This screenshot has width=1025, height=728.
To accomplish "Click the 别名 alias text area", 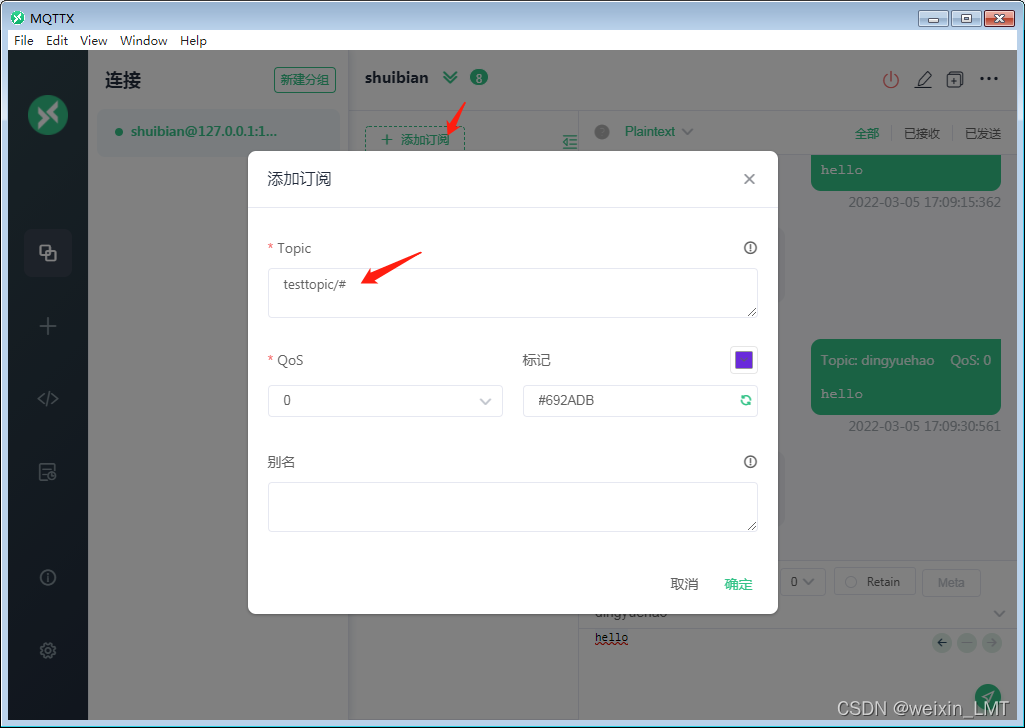I will pyautogui.click(x=512, y=507).
